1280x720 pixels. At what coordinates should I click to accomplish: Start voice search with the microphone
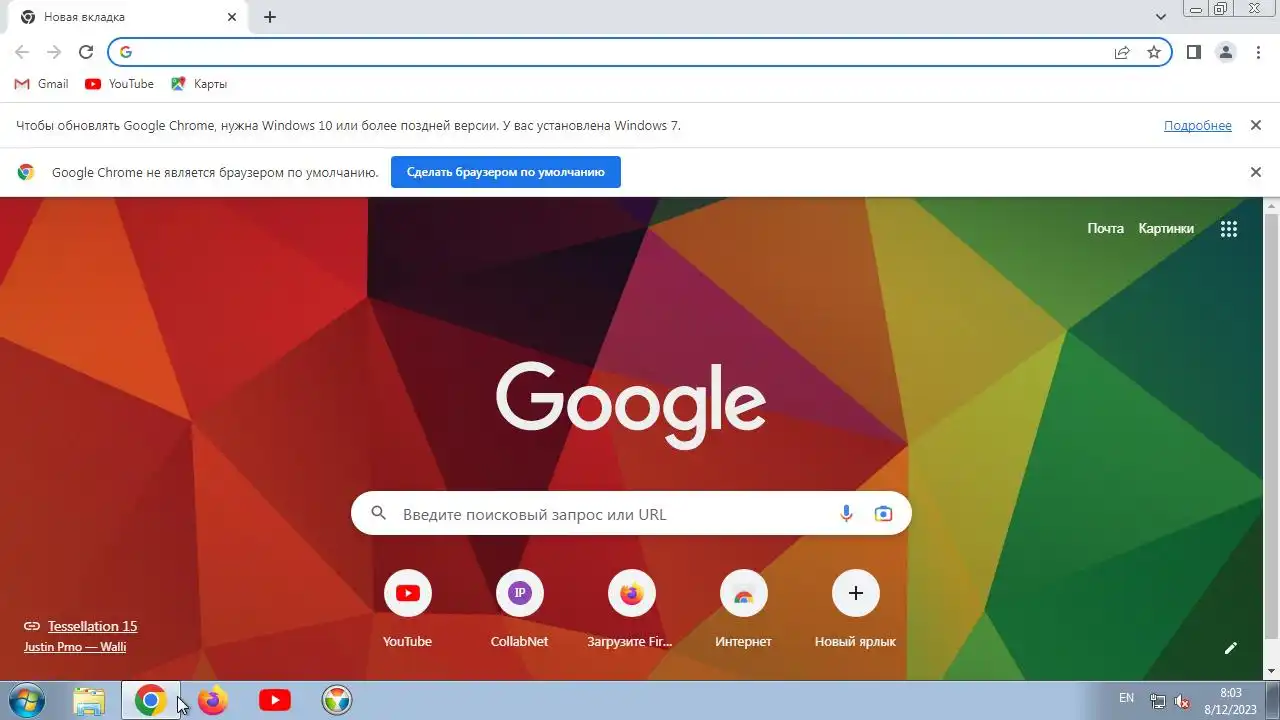[x=846, y=514]
